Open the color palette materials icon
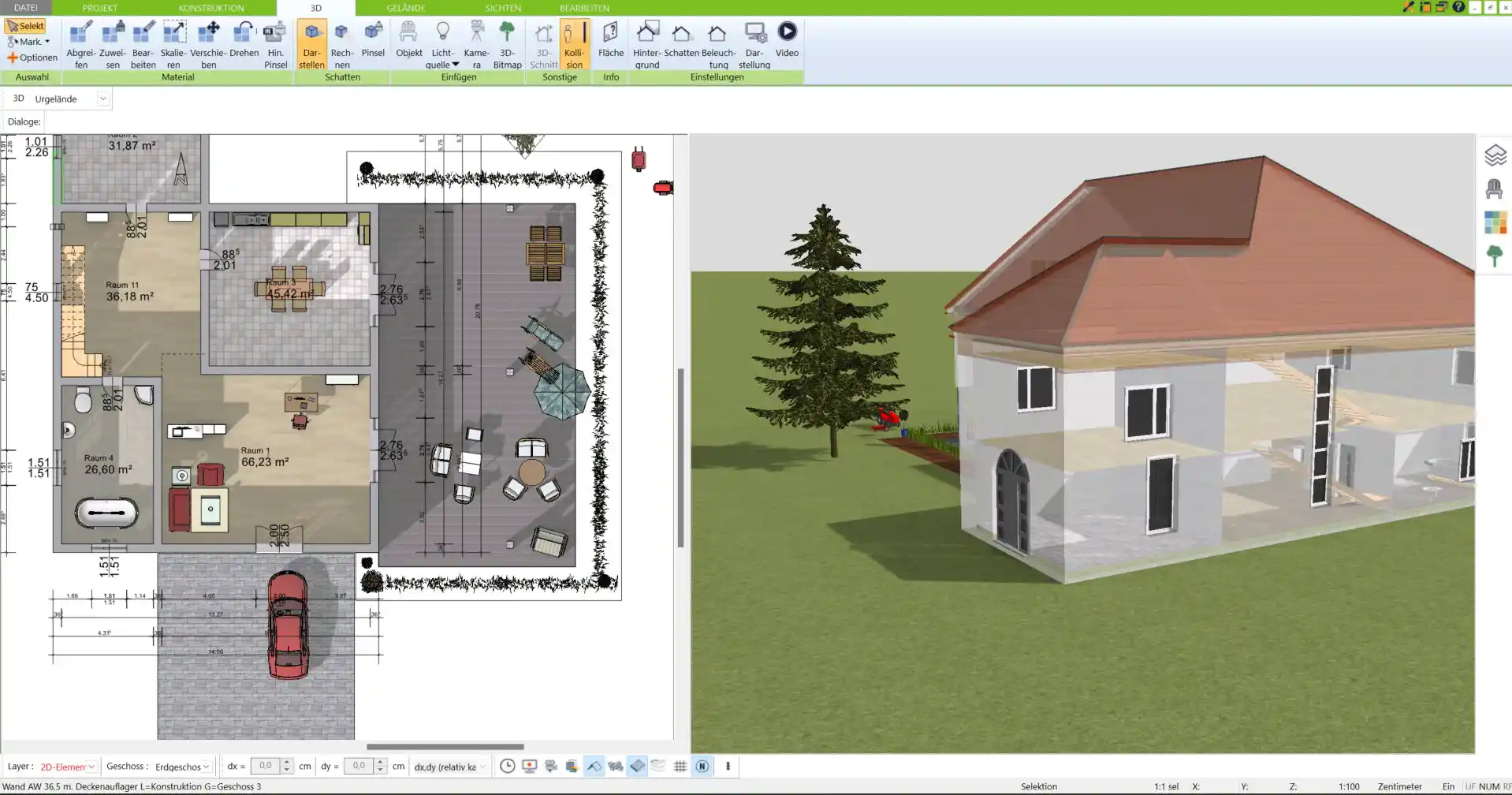Screen dimensions: 1512x795 (x=1495, y=222)
